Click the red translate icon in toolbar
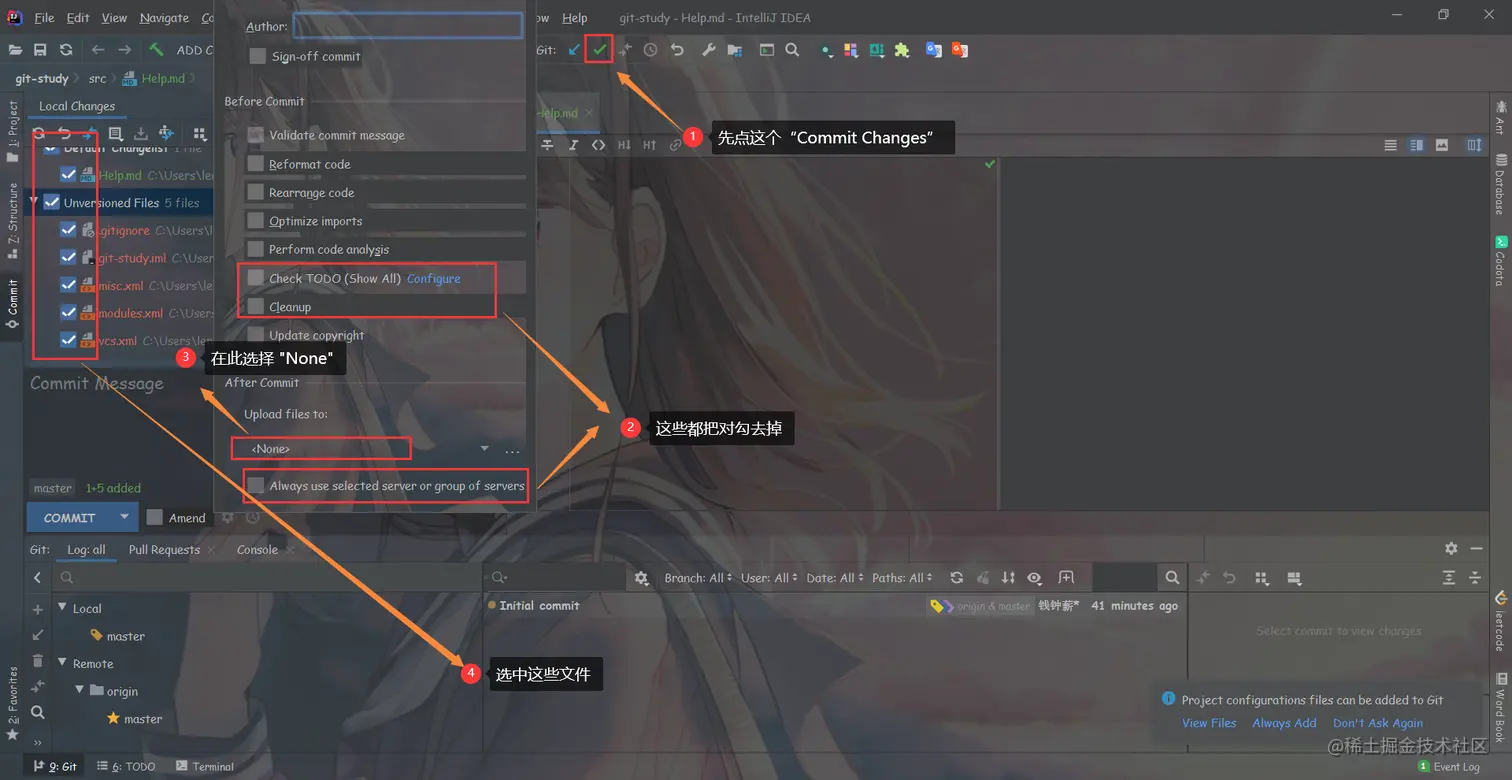The height and width of the screenshot is (780, 1512). coord(959,49)
